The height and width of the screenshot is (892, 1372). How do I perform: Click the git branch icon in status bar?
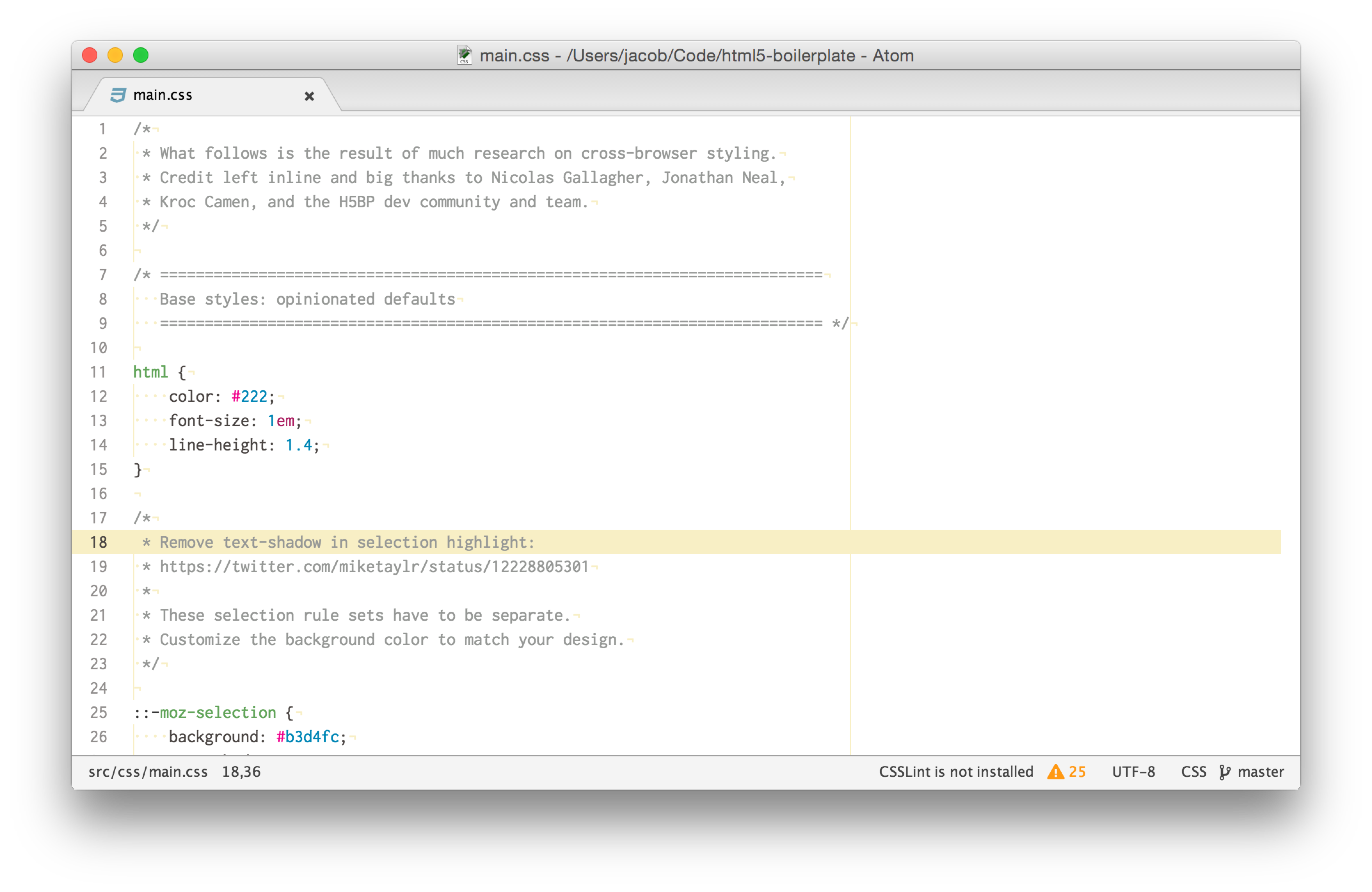tap(1224, 772)
